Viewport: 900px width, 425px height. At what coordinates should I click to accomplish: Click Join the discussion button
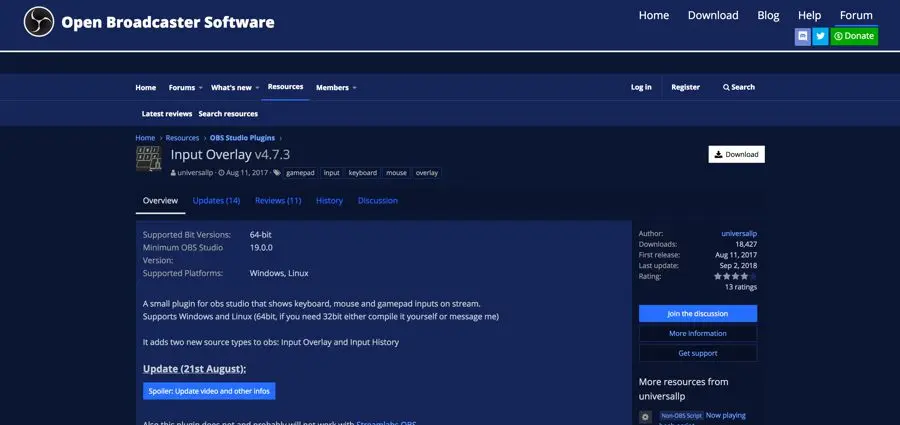point(697,313)
